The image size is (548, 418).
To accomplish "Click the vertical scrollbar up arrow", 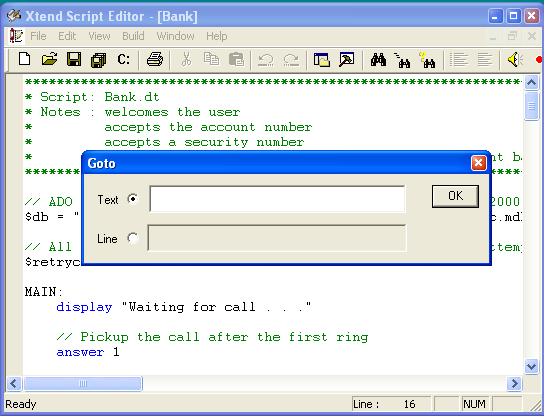I will [x=532, y=83].
